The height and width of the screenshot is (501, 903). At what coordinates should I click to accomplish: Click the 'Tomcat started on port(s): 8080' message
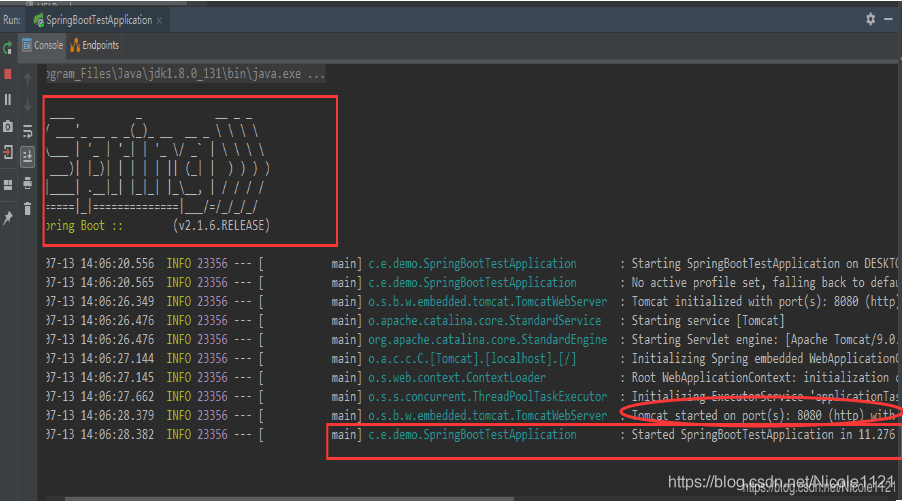point(764,416)
